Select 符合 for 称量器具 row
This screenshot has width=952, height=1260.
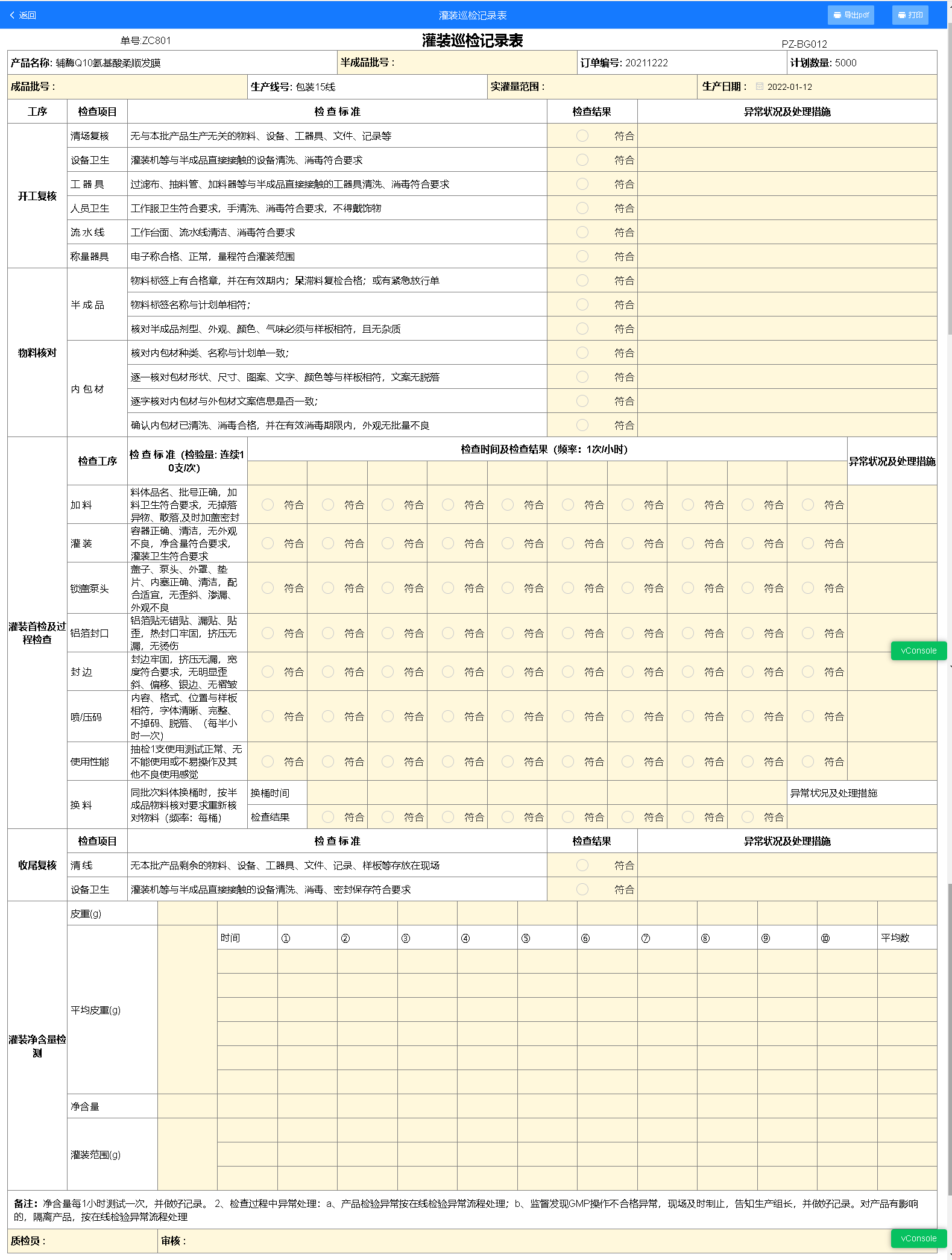[582, 256]
